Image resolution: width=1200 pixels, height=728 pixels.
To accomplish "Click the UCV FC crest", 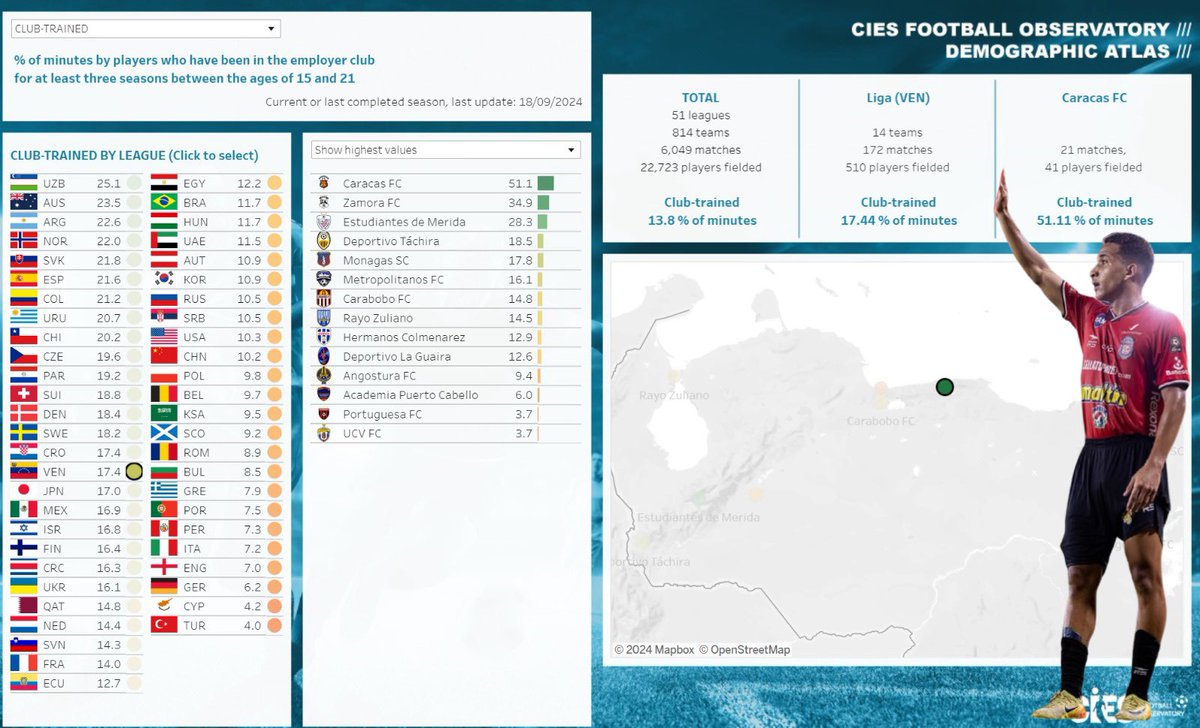I will point(323,433).
